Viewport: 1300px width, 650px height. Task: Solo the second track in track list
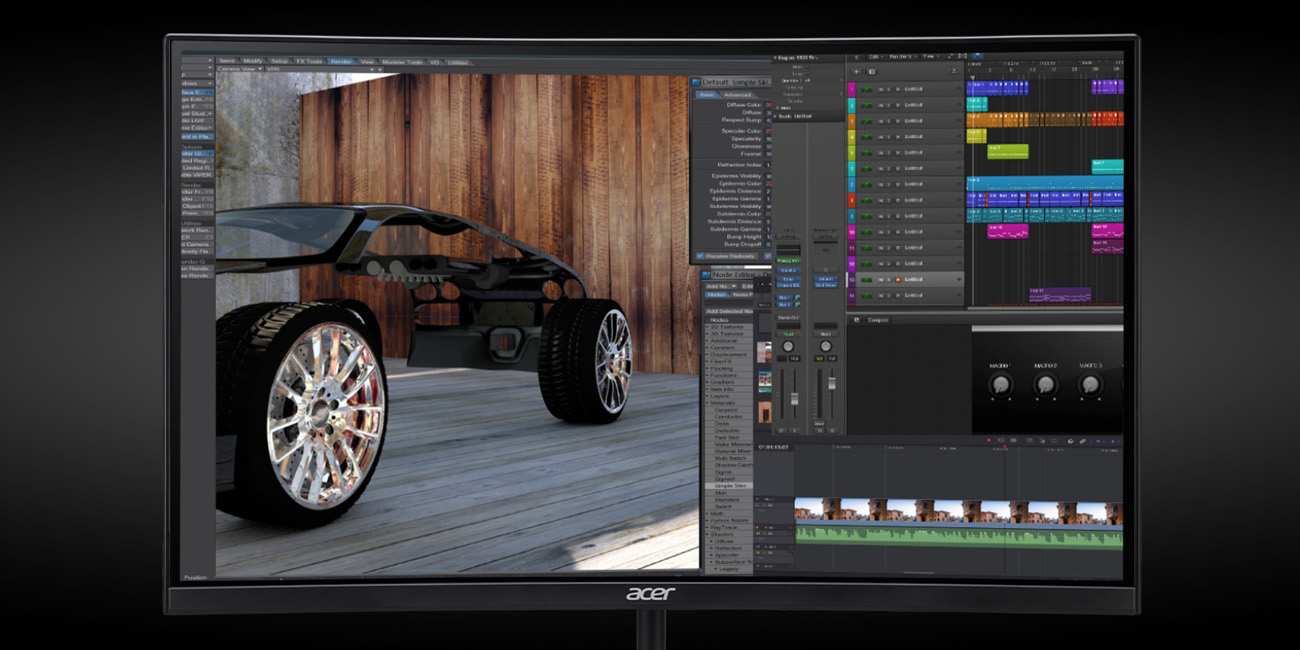click(888, 105)
